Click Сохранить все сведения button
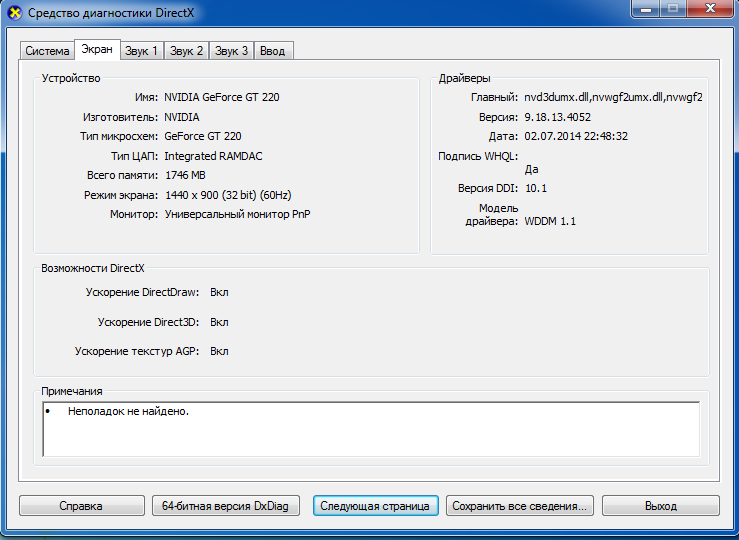The width and height of the screenshot is (739, 540). pyautogui.click(x=519, y=506)
